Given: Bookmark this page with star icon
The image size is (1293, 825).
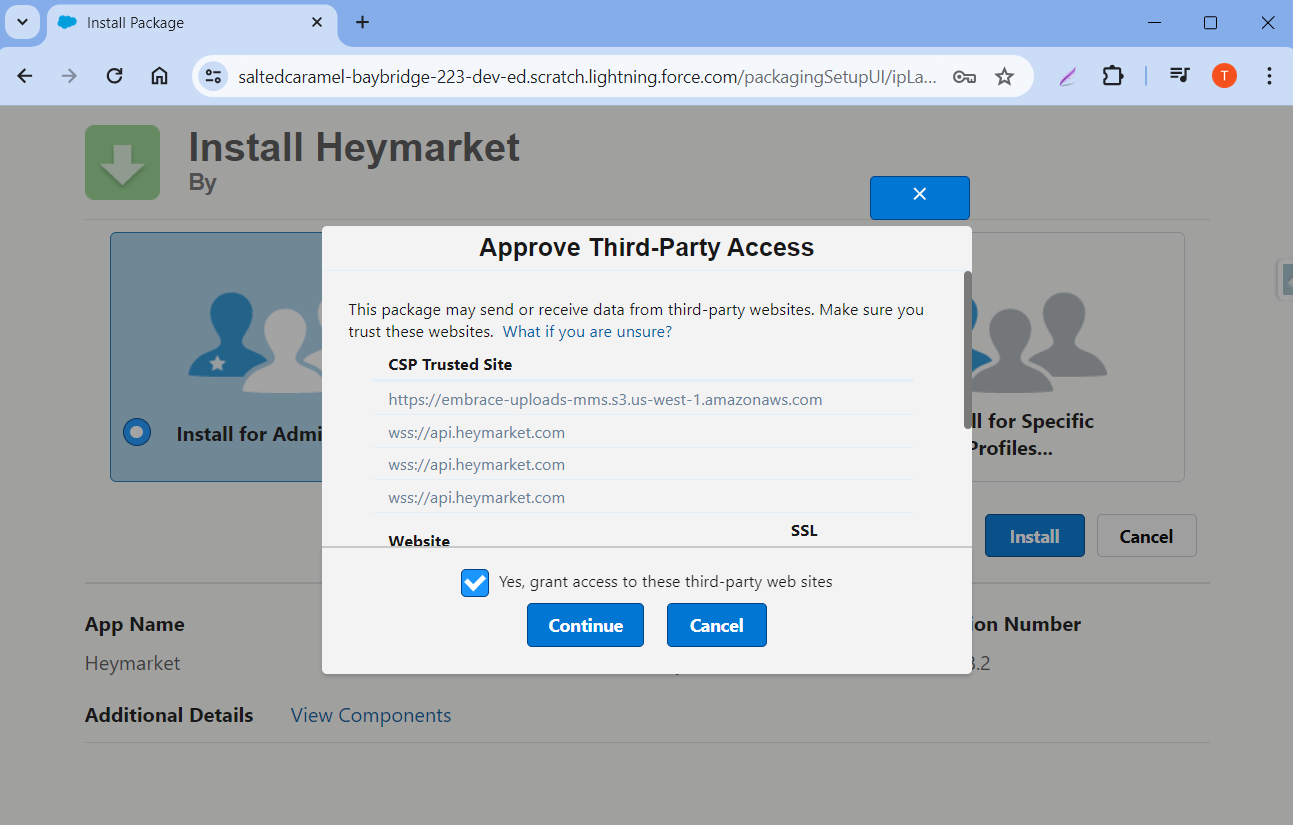Looking at the screenshot, I should pos(1004,76).
